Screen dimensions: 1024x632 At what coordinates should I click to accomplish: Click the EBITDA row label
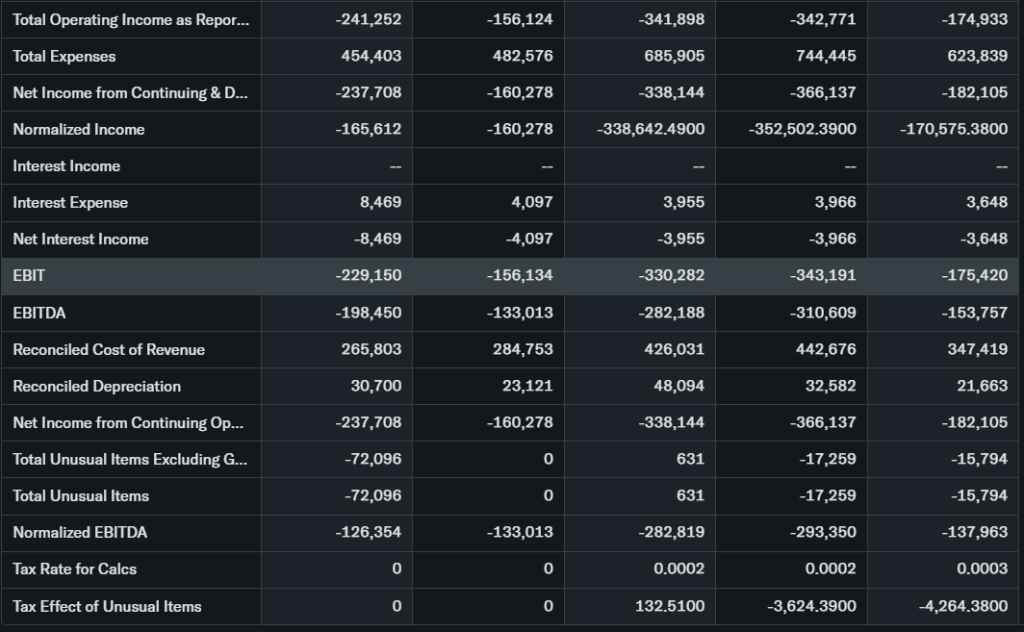pyautogui.click(x=39, y=313)
